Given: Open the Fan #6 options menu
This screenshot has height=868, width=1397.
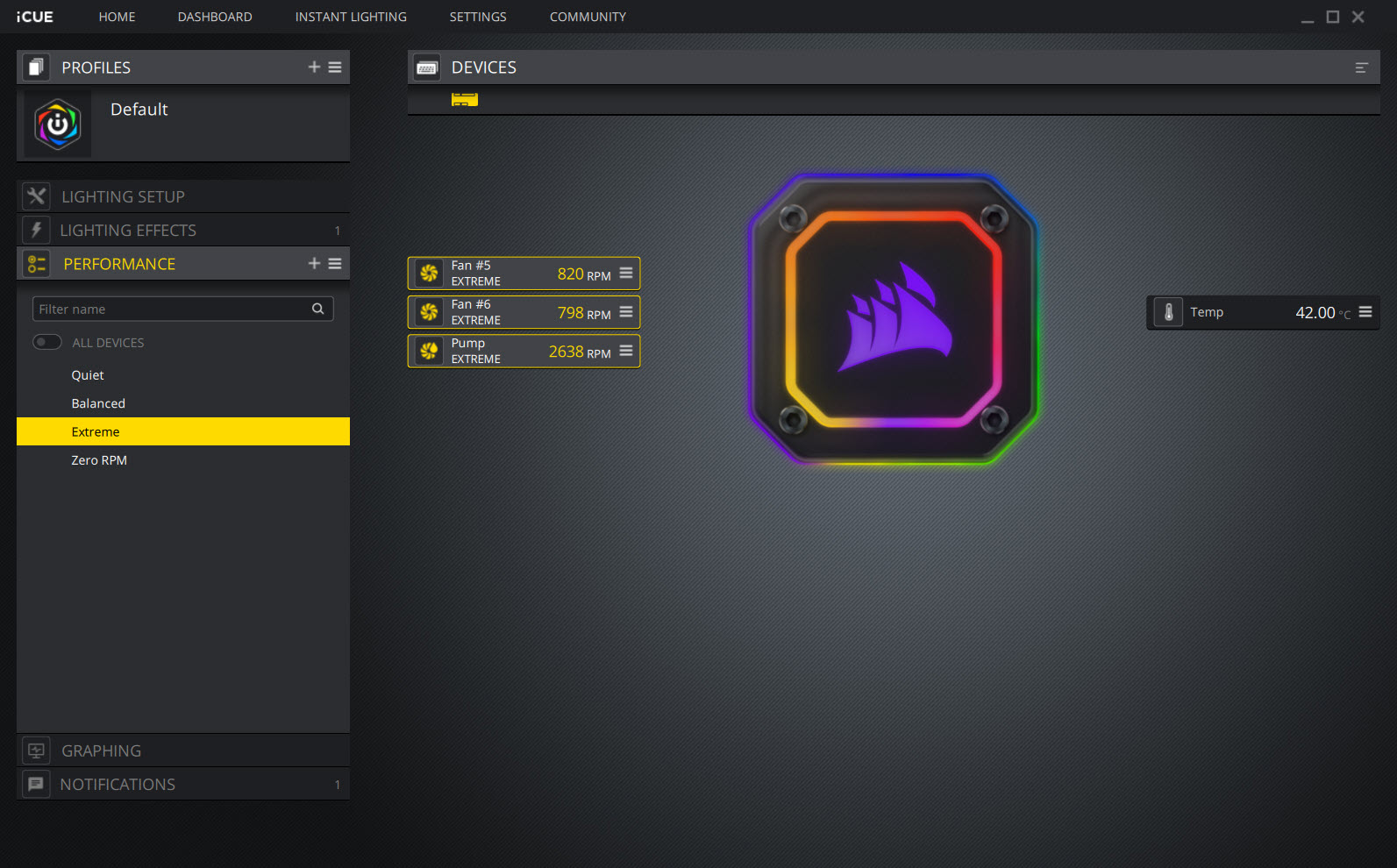Looking at the screenshot, I should point(626,311).
